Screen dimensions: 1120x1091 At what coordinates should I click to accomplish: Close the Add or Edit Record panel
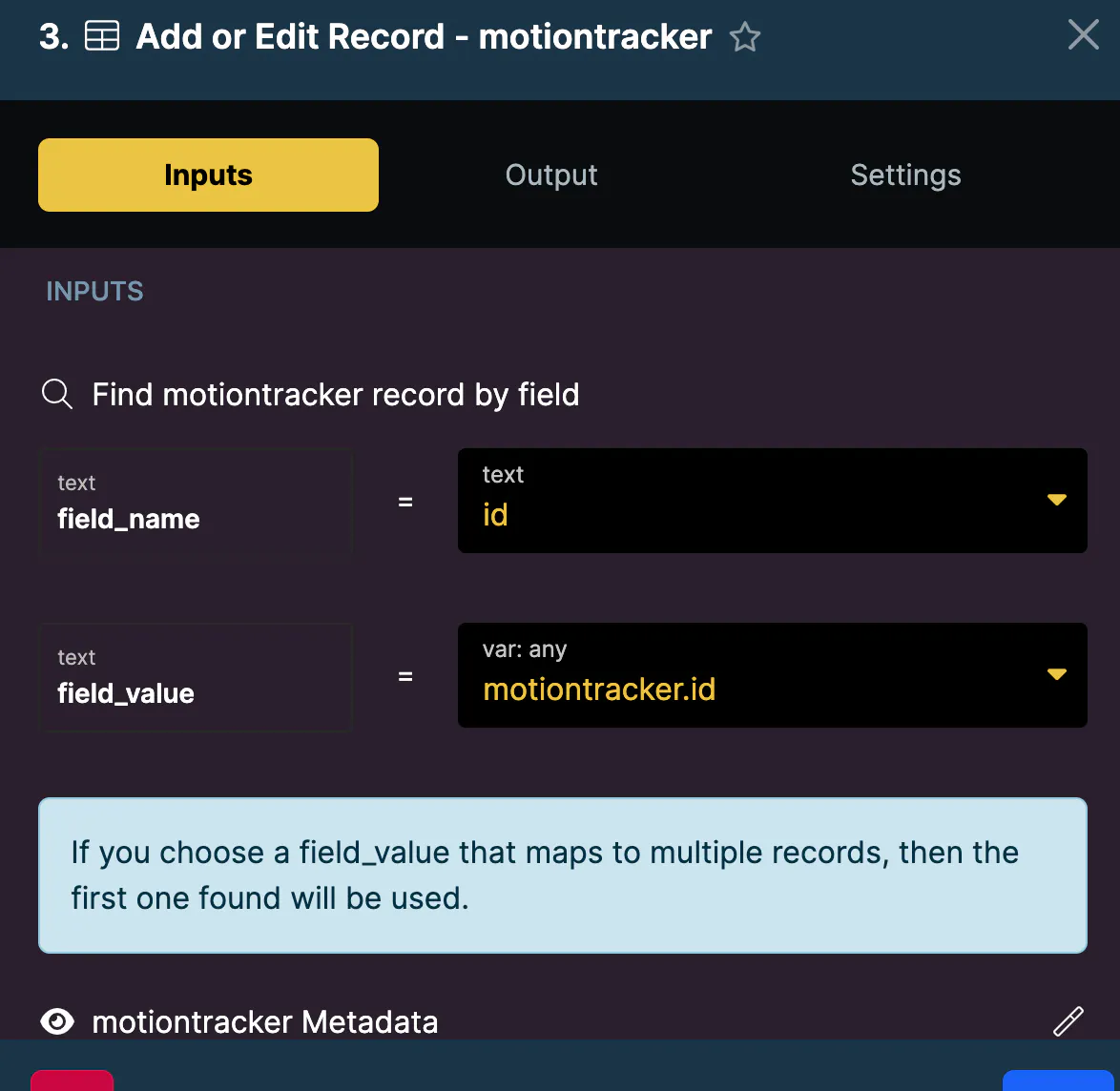[1083, 36]
